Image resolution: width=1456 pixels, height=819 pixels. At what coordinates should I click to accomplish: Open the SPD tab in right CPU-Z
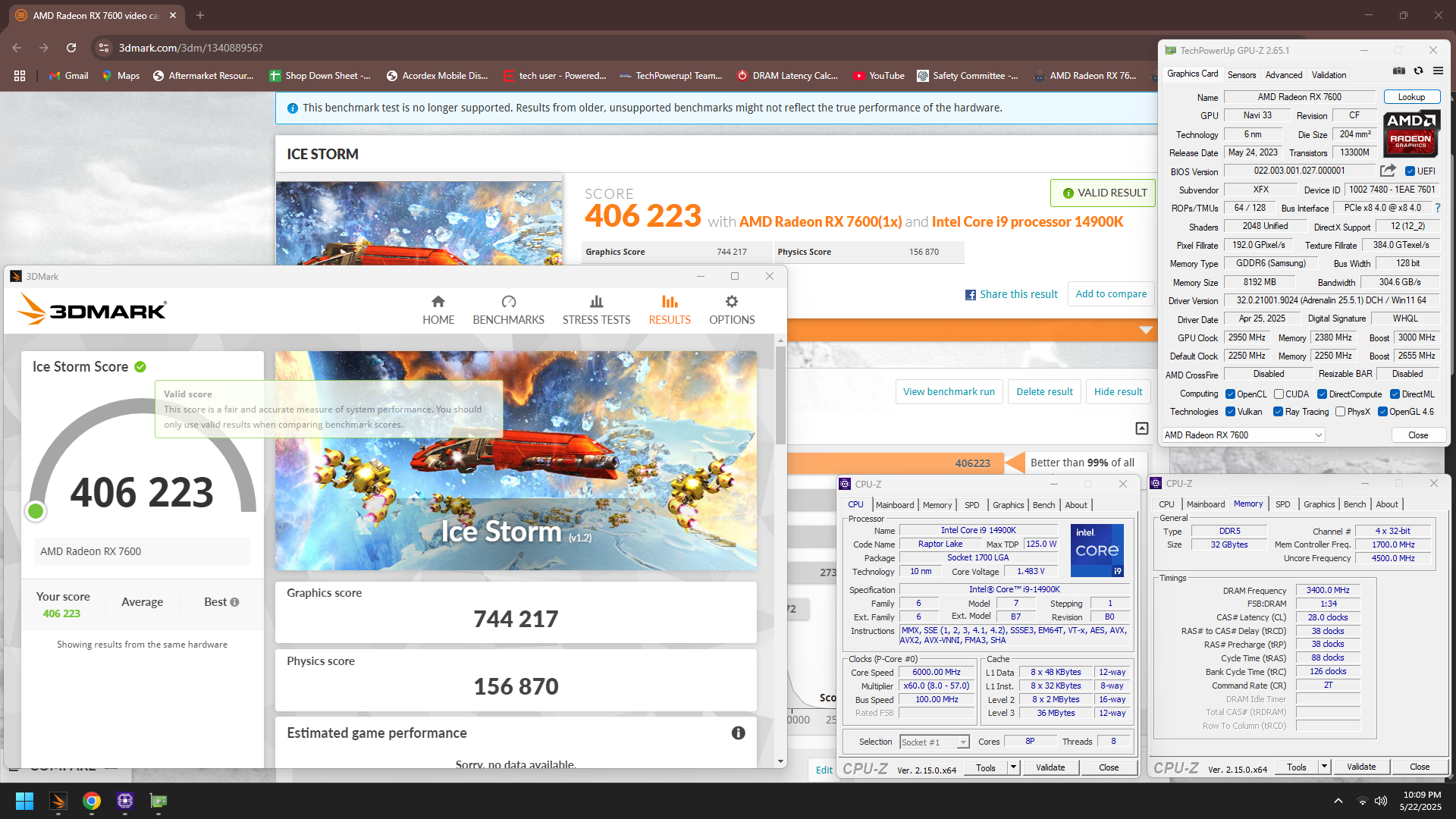pos(1282,504)
